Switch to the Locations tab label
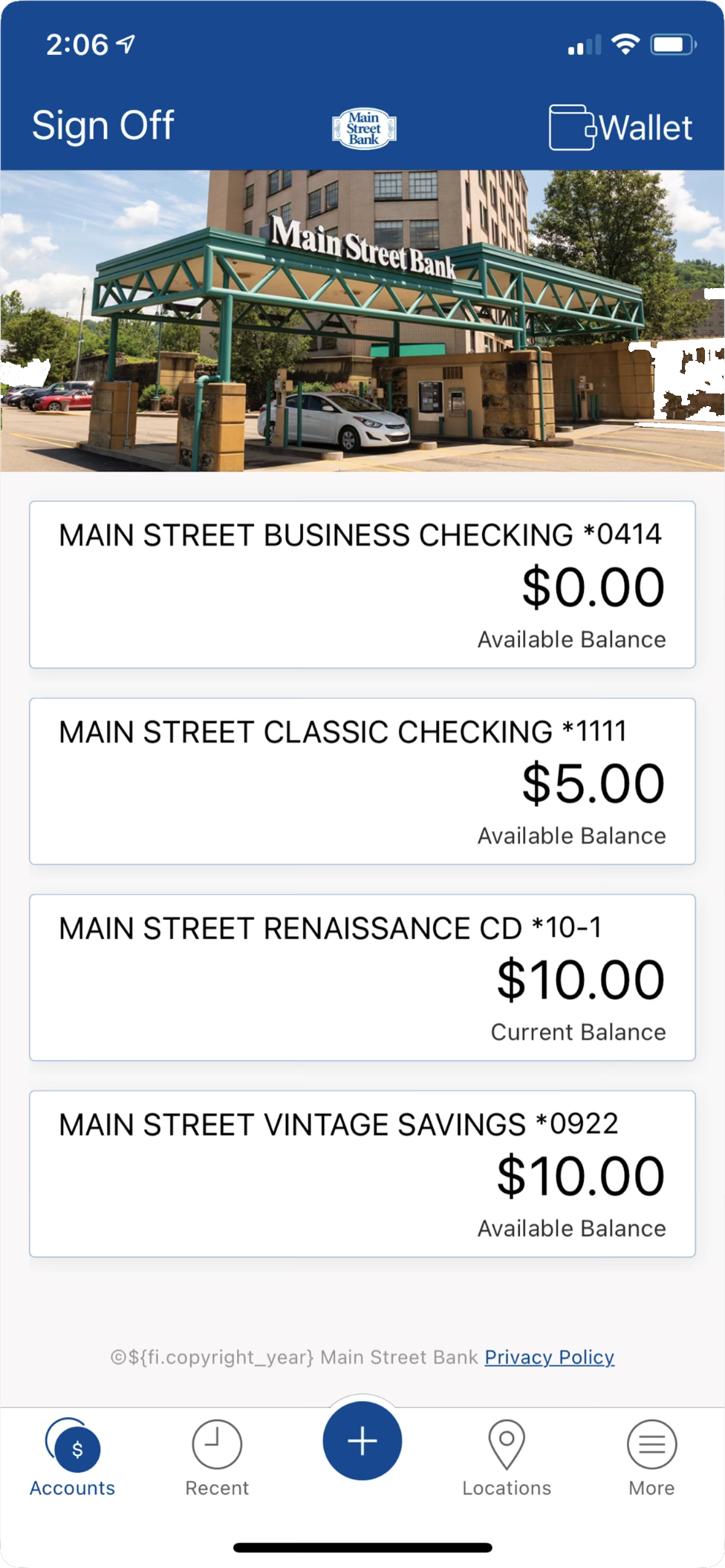The image size is (725, 1568). (x=507, y=1488)
